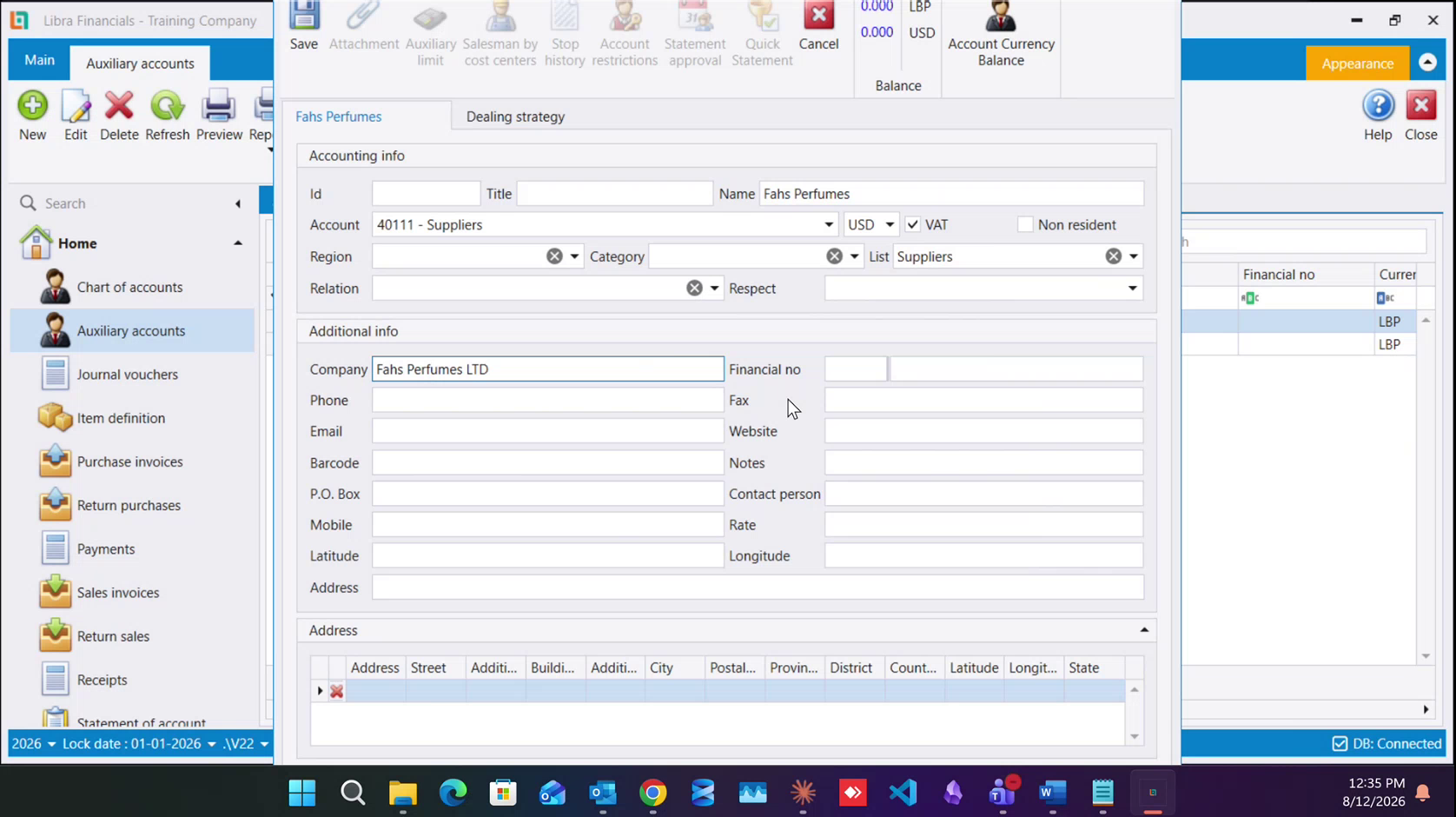Image resolution: width=1456 pixels, height=817 pixels.
Task: Open Windows Start menu
Action: pos(302,793)
